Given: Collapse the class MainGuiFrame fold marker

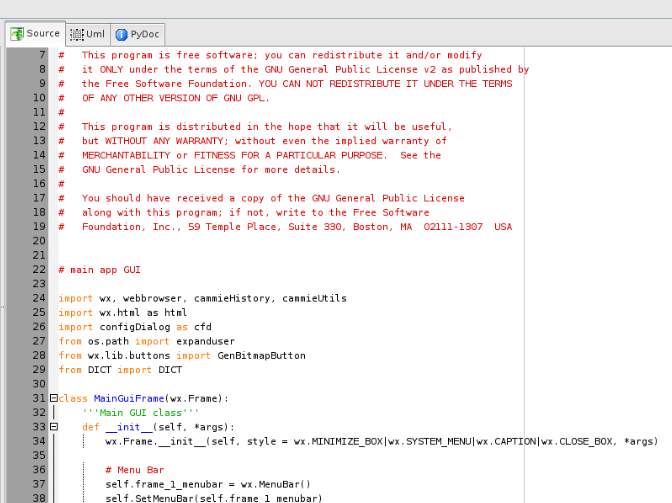Looking at the screenshot, I should (x=54, y=398).
